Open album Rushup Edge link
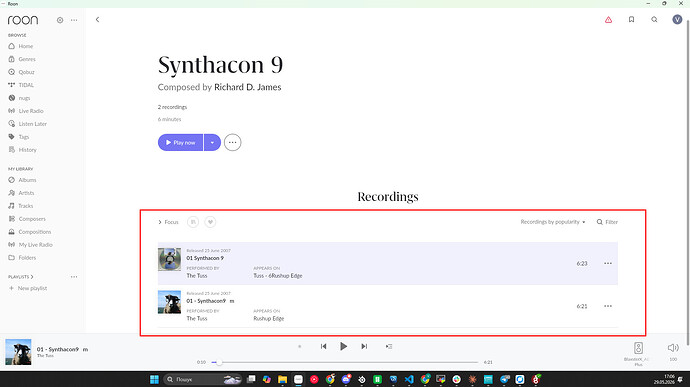The height and width of the screenshot is (387, 690). coord(269,318)
